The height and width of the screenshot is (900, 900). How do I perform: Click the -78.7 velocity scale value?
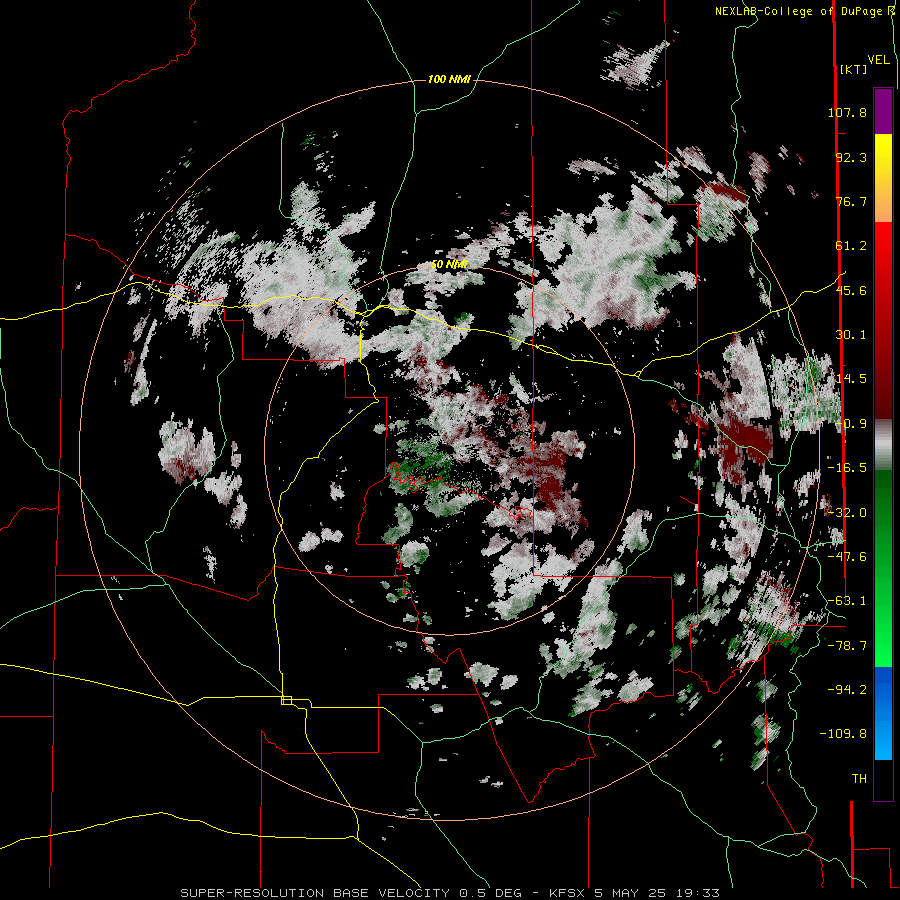point(847,646)
